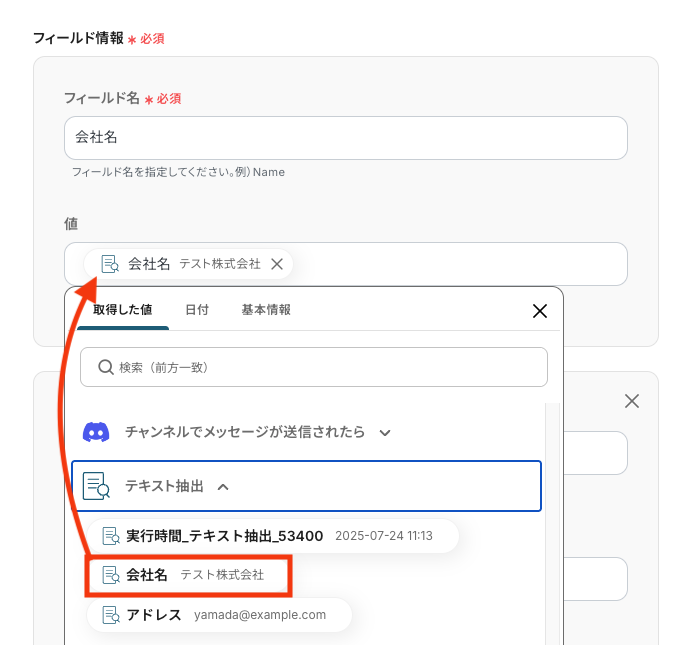The height and width of the screenshot is (645, 693).
Task: Select アドレス yamada@example.com value
Action: [219, 615]
